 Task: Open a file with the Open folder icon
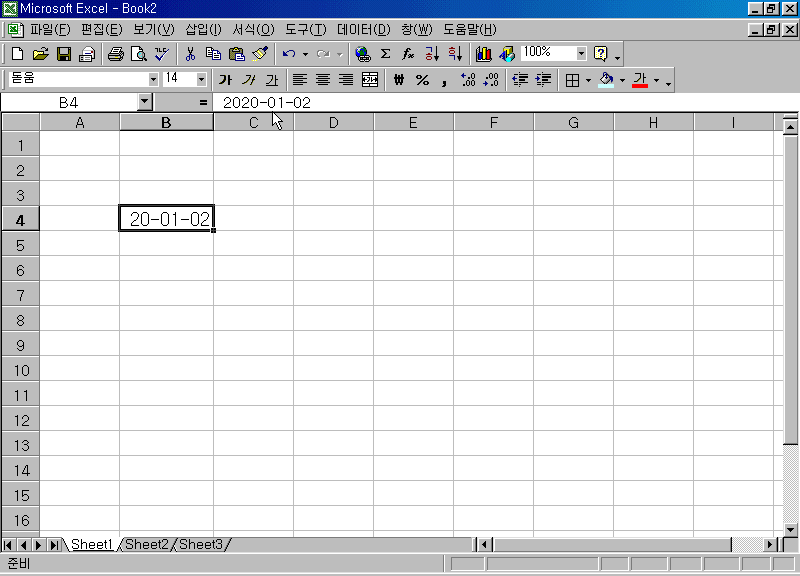(x=40, y=54)
